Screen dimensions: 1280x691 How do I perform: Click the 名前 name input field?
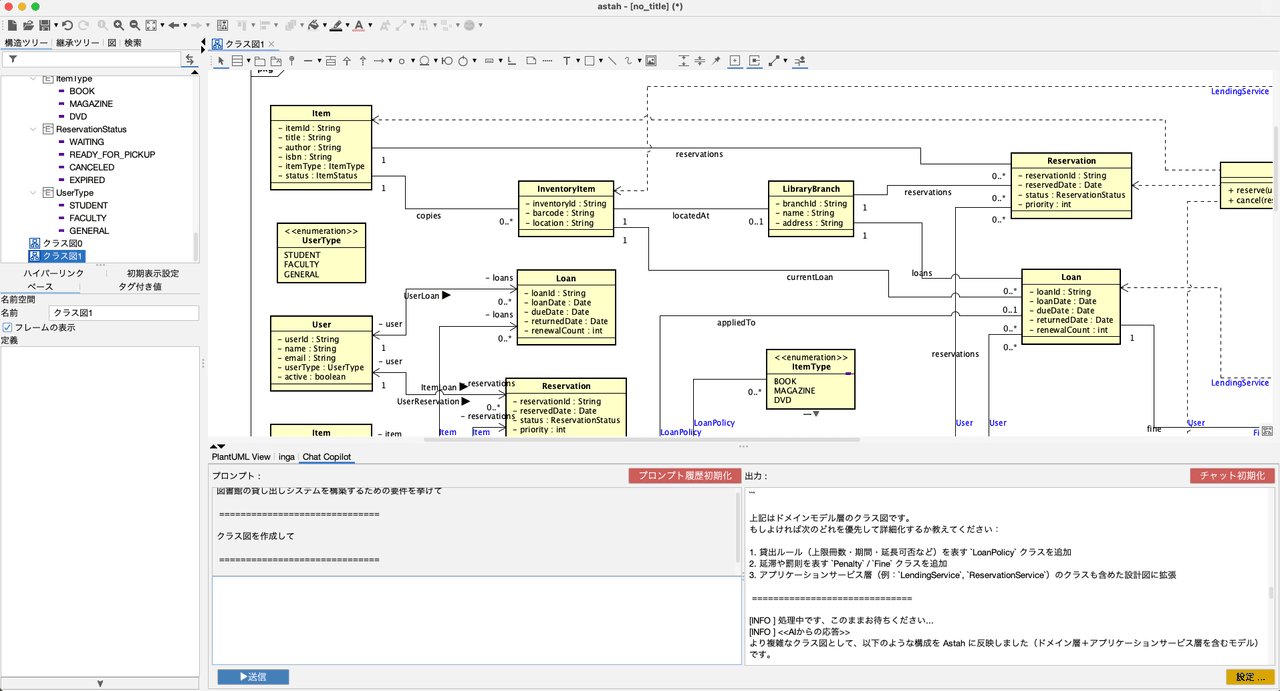[x=124, y=313]
